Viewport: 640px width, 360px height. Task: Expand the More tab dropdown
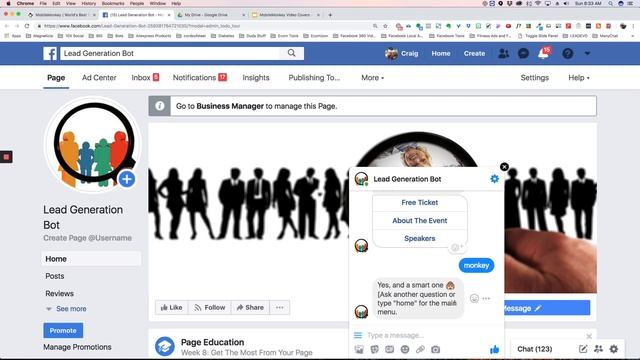click(372, 78)
